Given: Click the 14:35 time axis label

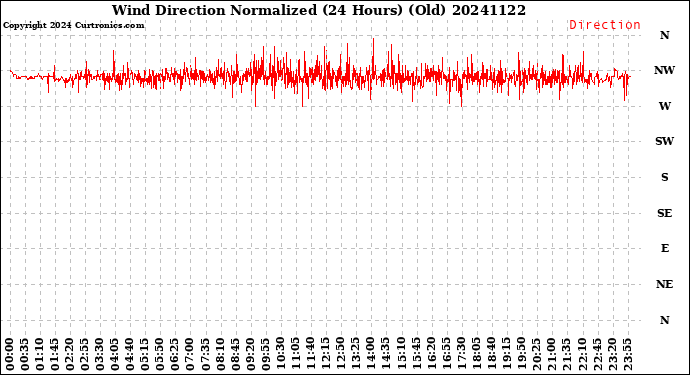Looking at the screenshot, I should pyautogui.click(x=386, y=355).
